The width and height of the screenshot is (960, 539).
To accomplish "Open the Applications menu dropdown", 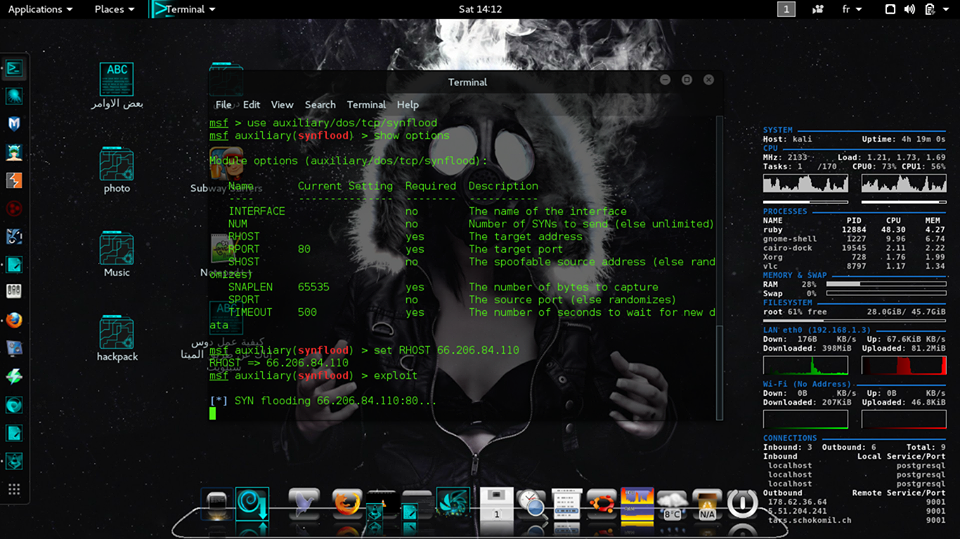I will point(40,9).
